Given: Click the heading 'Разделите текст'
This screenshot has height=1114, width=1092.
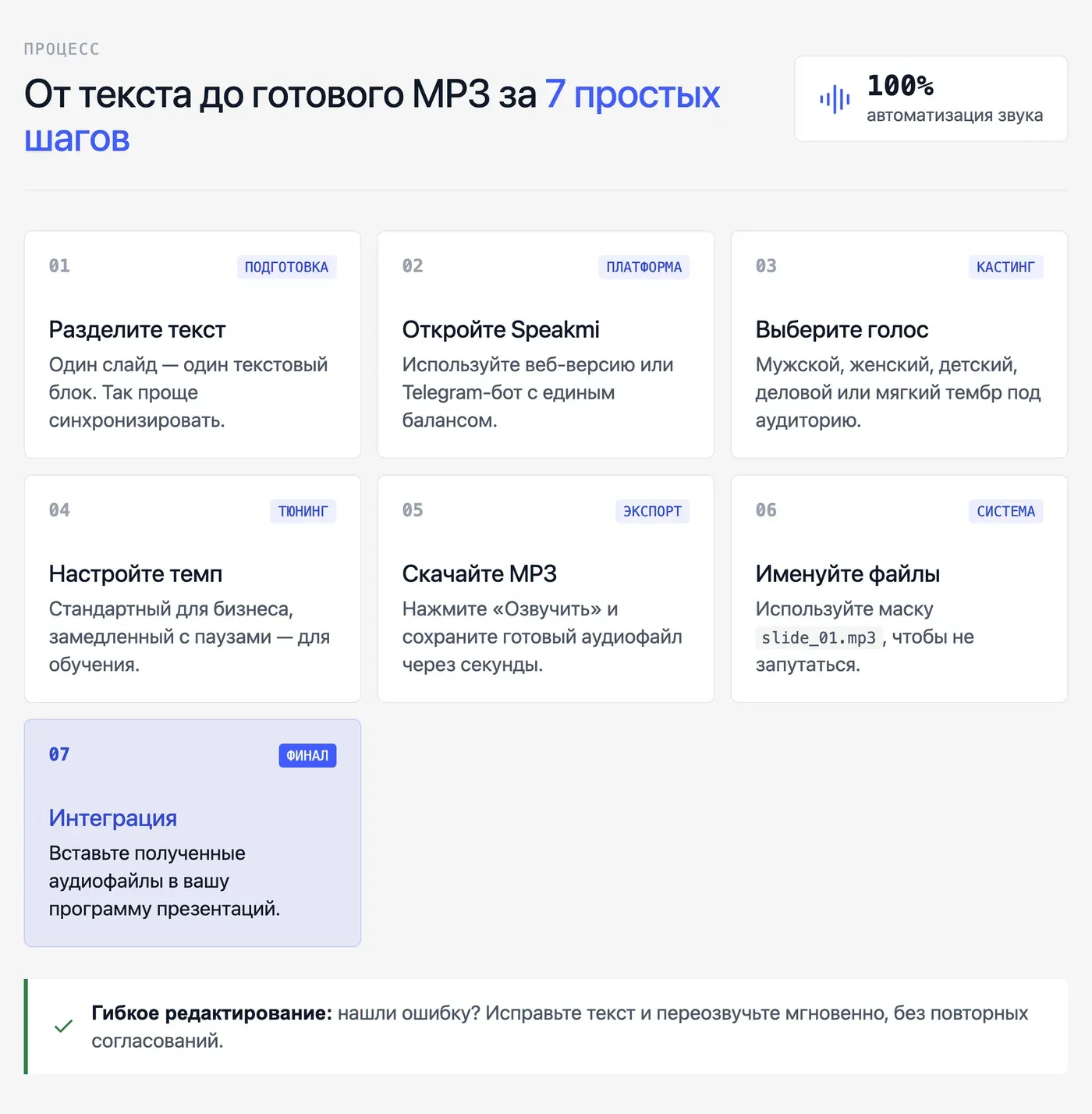Looking at the screenshot, I should [137, 329].
